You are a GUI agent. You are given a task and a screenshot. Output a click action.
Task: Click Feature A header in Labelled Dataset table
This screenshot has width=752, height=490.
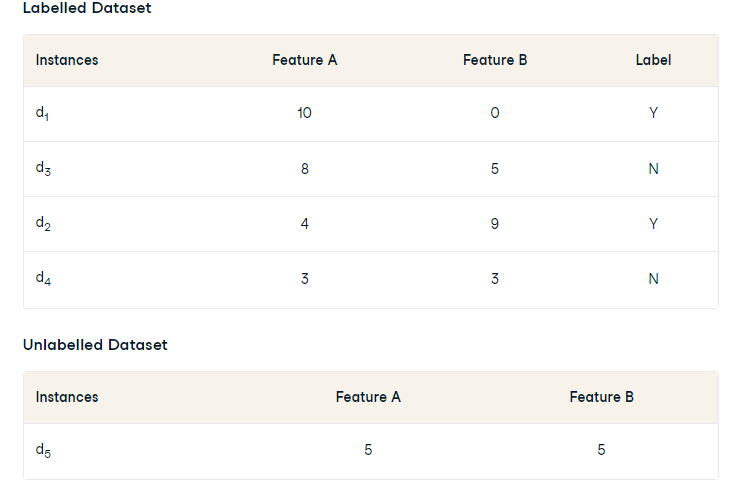pyautogui.click(x=304, y=60)
